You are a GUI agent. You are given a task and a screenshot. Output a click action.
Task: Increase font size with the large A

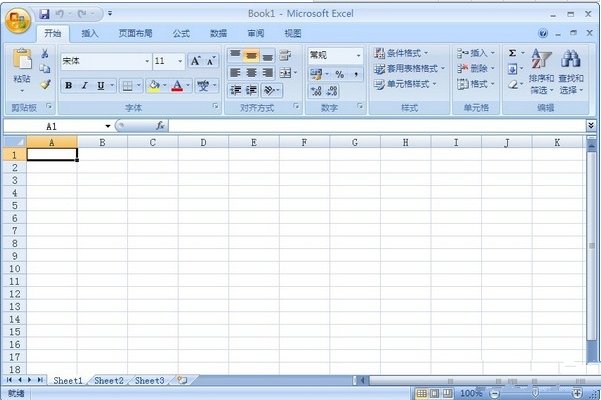196,61
